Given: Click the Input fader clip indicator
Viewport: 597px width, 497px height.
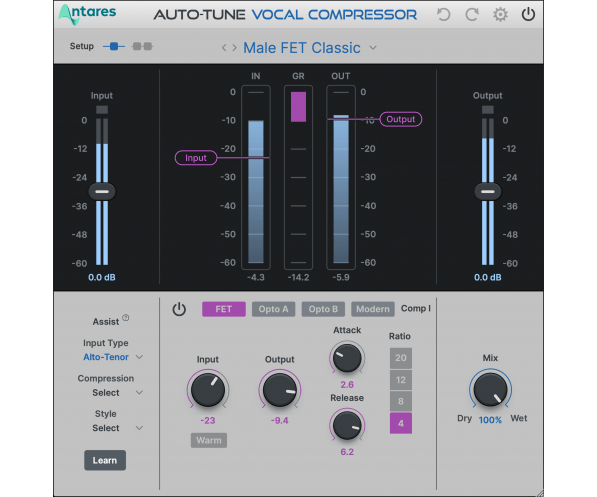Looking at the screenshot, I should pos(102,110).
